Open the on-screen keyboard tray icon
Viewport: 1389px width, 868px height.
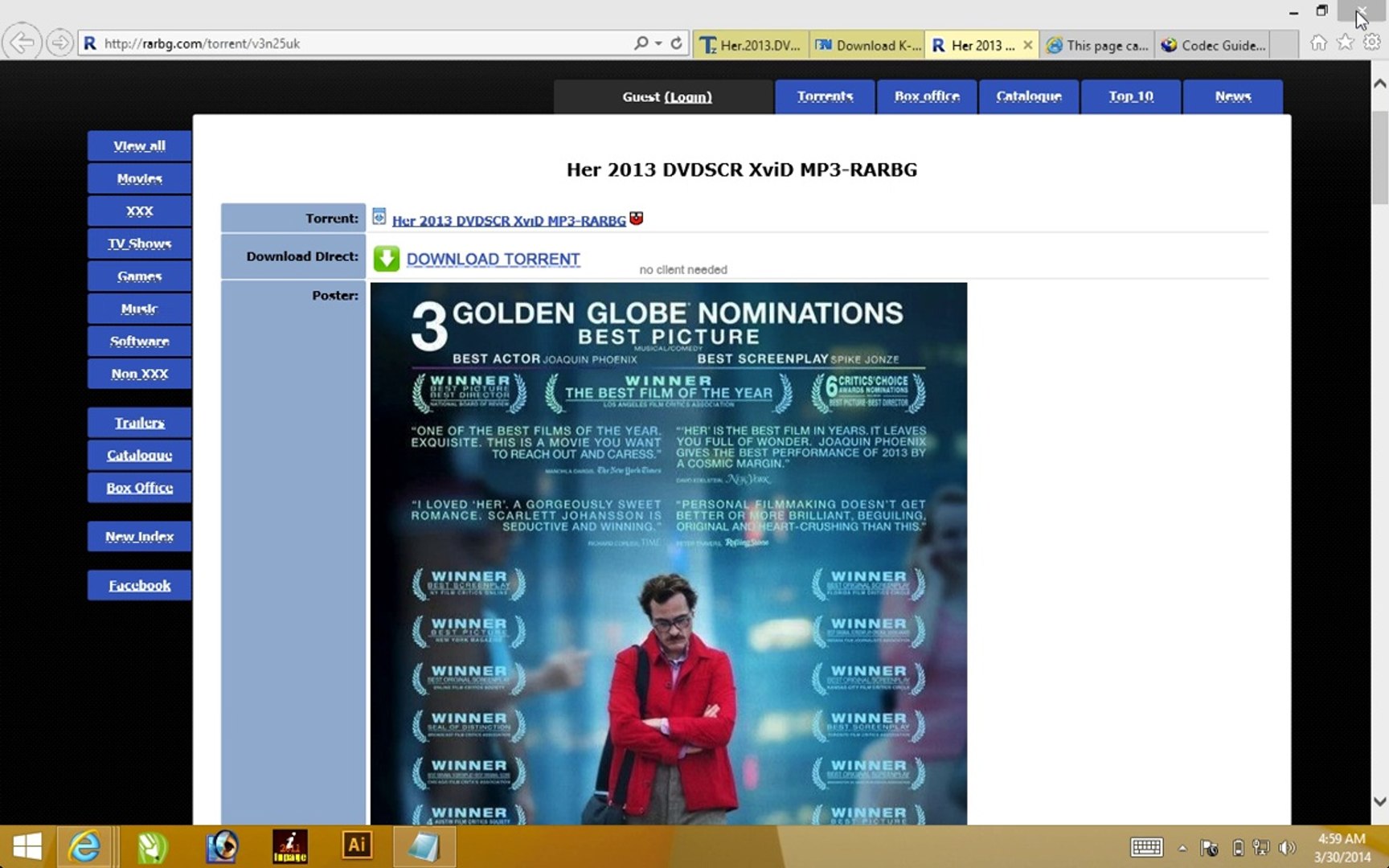(1146, 847)
